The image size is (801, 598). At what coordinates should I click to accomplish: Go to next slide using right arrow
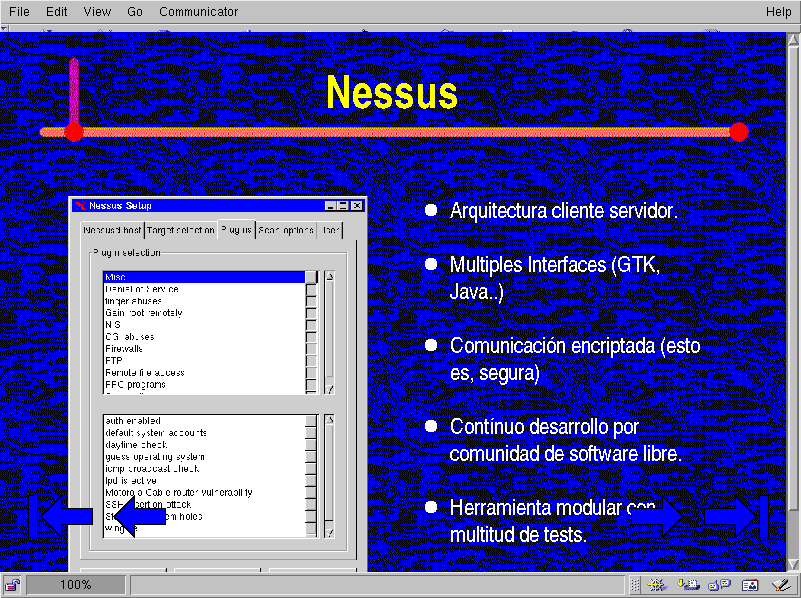[x=657, y=516]
